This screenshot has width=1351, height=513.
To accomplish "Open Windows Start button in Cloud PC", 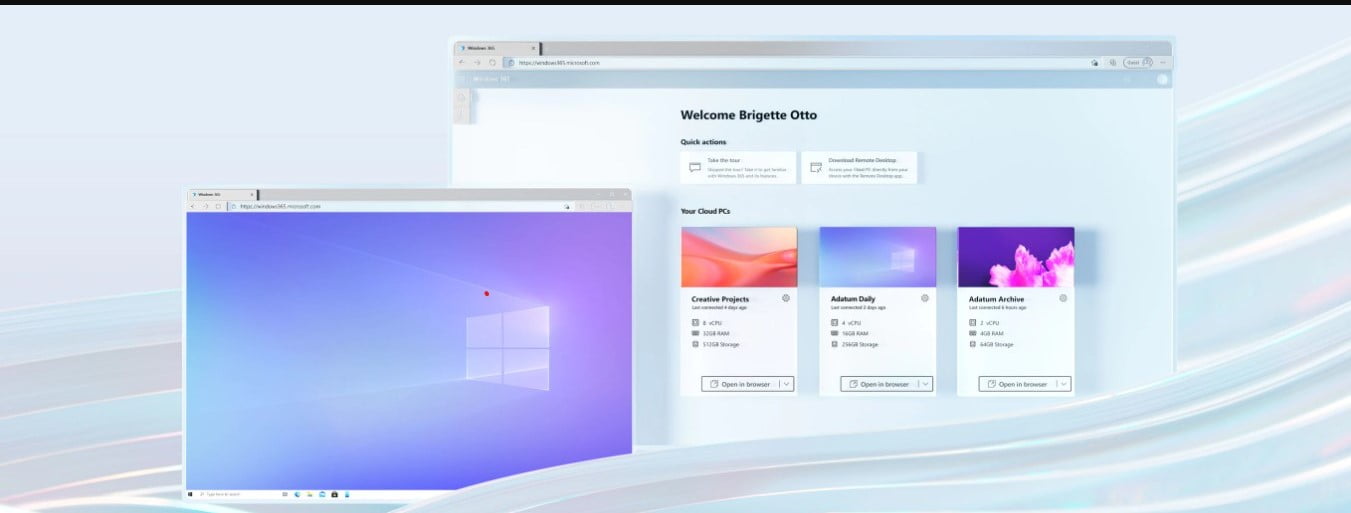I will click(191, 494).
